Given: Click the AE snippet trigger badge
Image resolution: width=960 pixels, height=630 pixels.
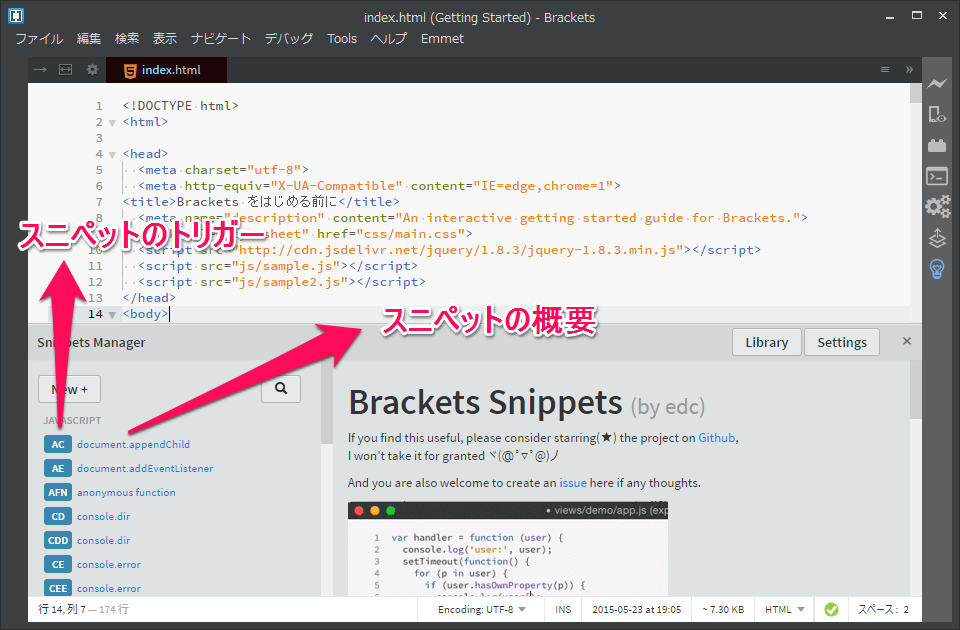Looking at the screenshot, I should [58, 468].
